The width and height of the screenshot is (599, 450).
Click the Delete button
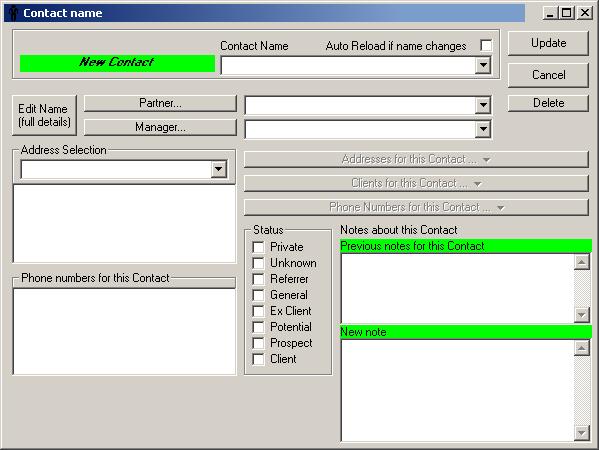[548, 103]
